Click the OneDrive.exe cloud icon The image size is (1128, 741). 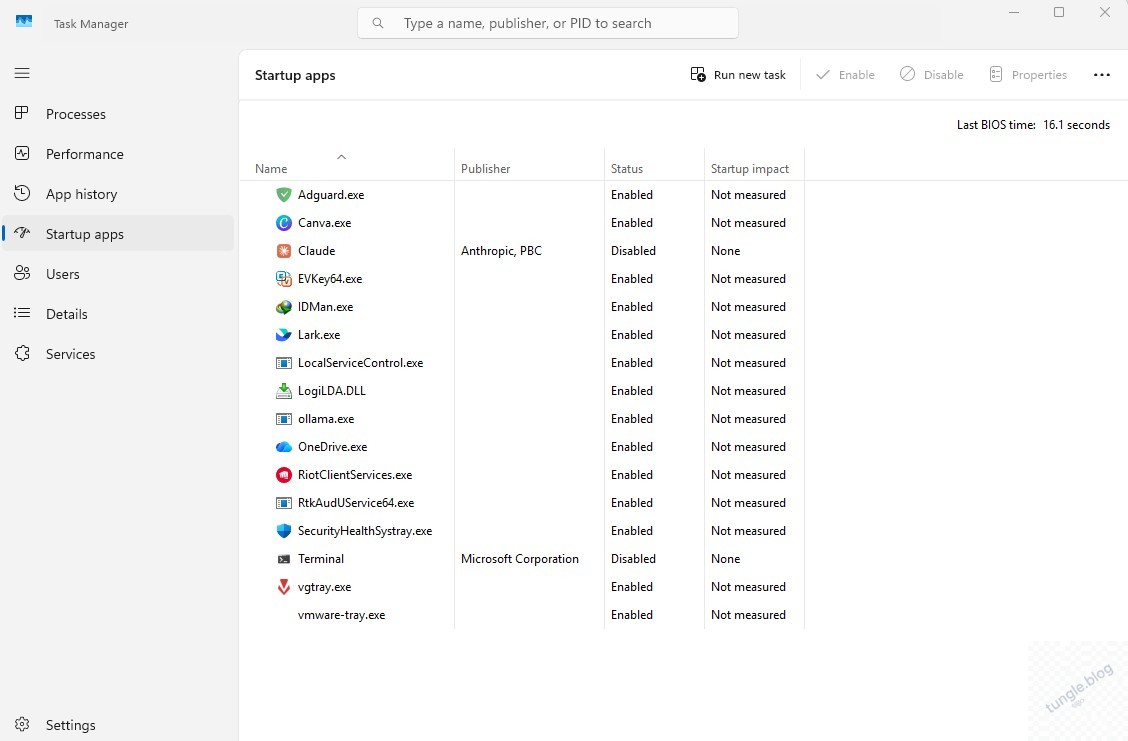pos(283,447)
